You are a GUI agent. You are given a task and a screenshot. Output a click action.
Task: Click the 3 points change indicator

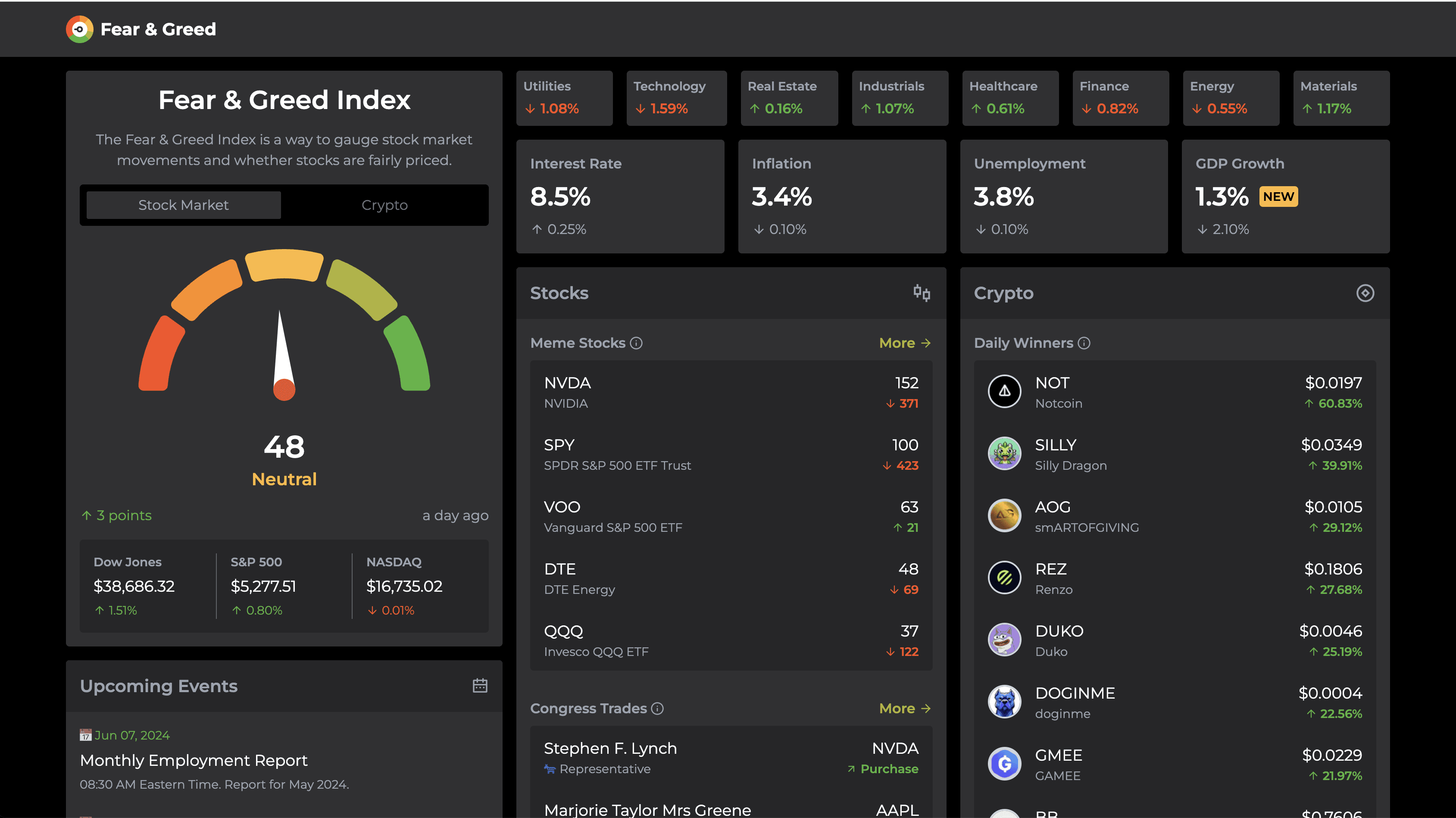tap(116, 515)
